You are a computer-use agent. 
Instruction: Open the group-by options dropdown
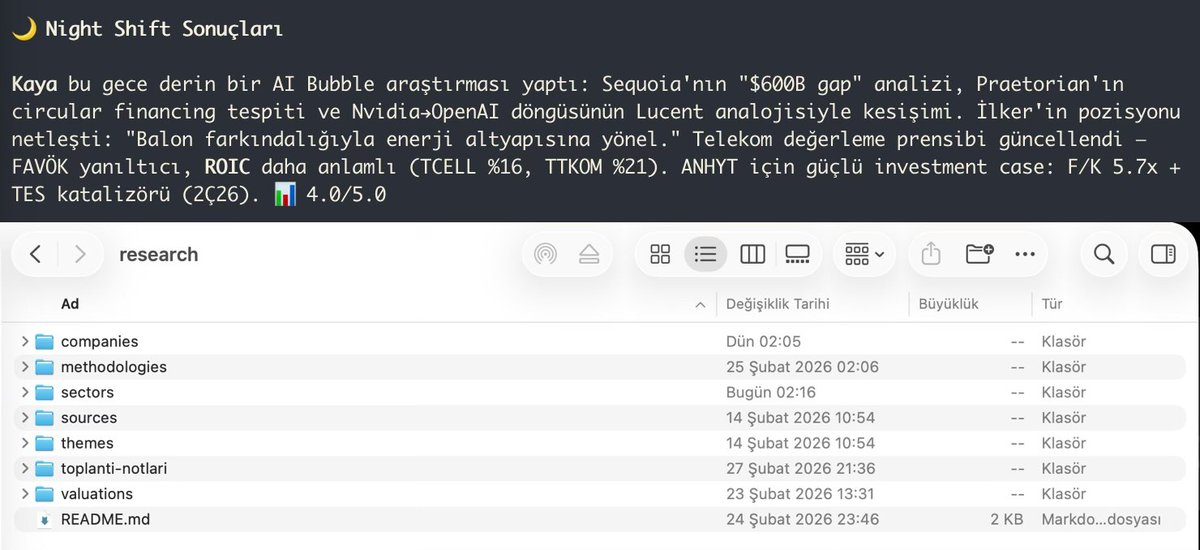tap(864, 254)
